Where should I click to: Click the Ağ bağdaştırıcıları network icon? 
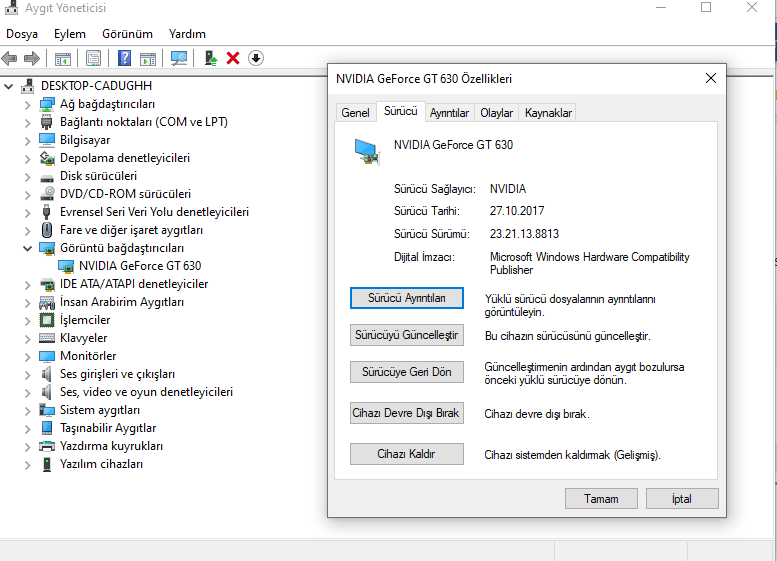click(47, 104)
